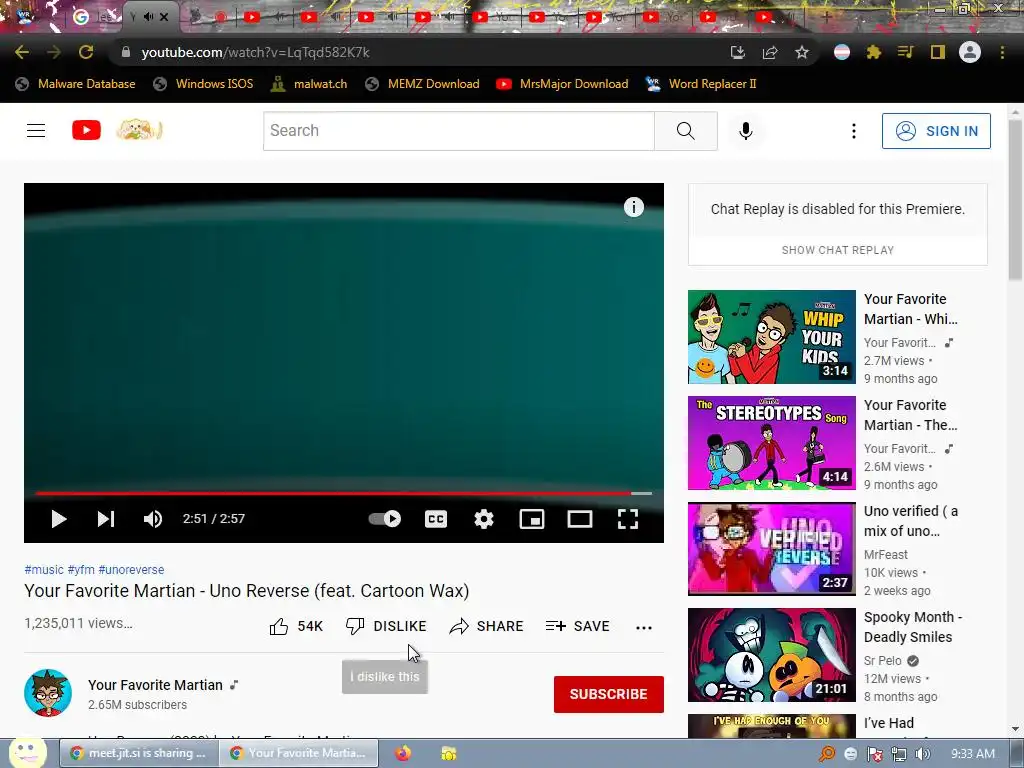The width and height of the screenshot is (1024, 768).
Task: Click the #unoreverse hashtag
Action: pos(131,569)
